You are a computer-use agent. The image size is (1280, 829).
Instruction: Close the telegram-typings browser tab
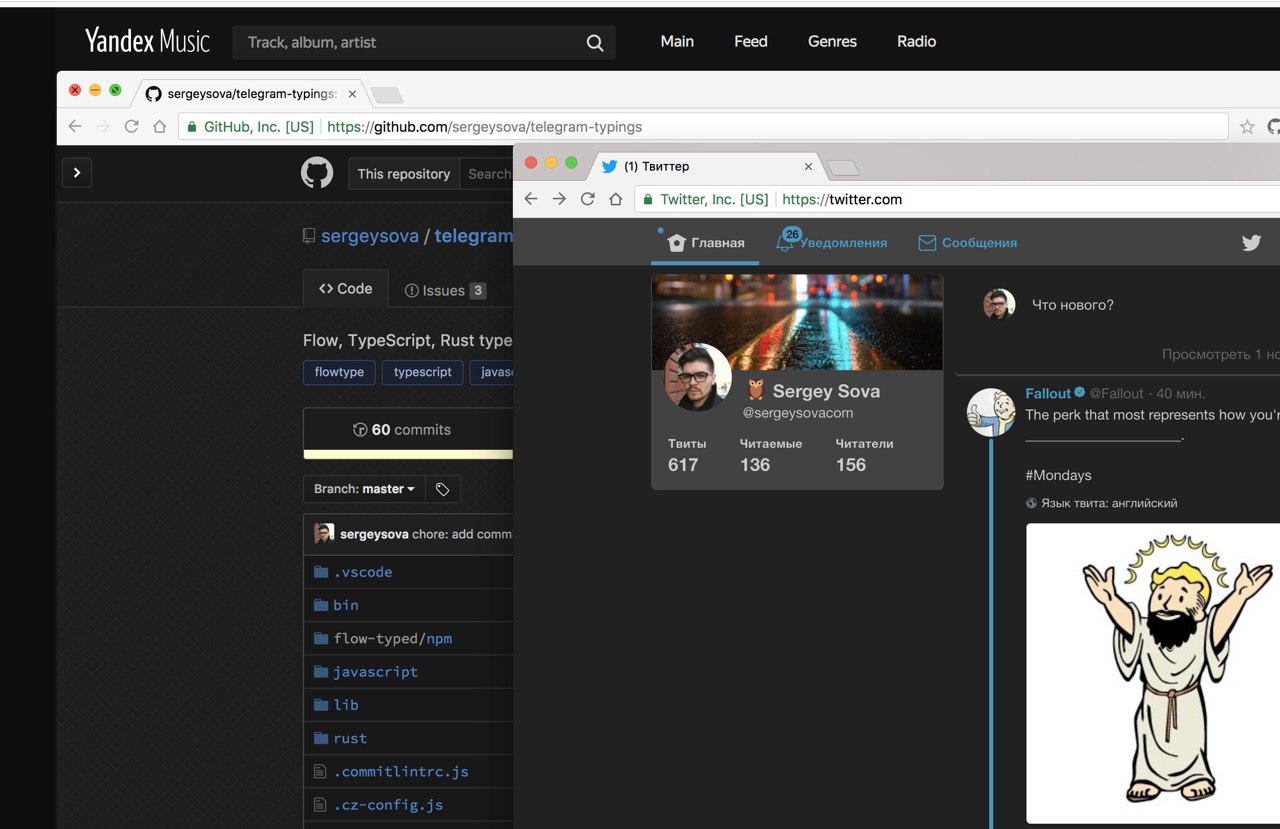351,94
